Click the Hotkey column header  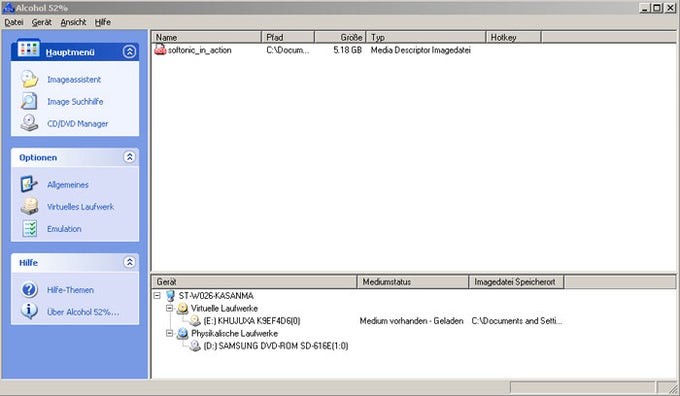pyautogui.click(x=514, y=37)
